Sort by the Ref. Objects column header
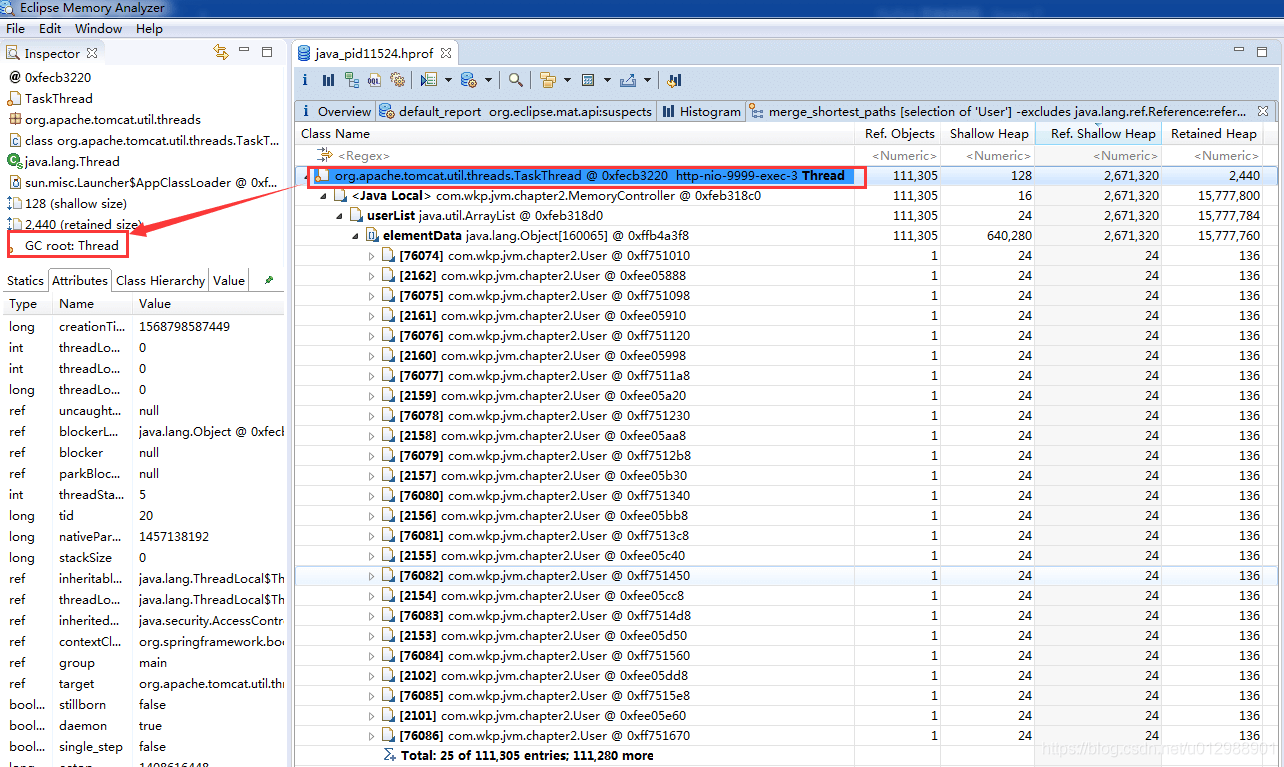This screenshot has width=1284, height=767. click(x=898, y=134)
